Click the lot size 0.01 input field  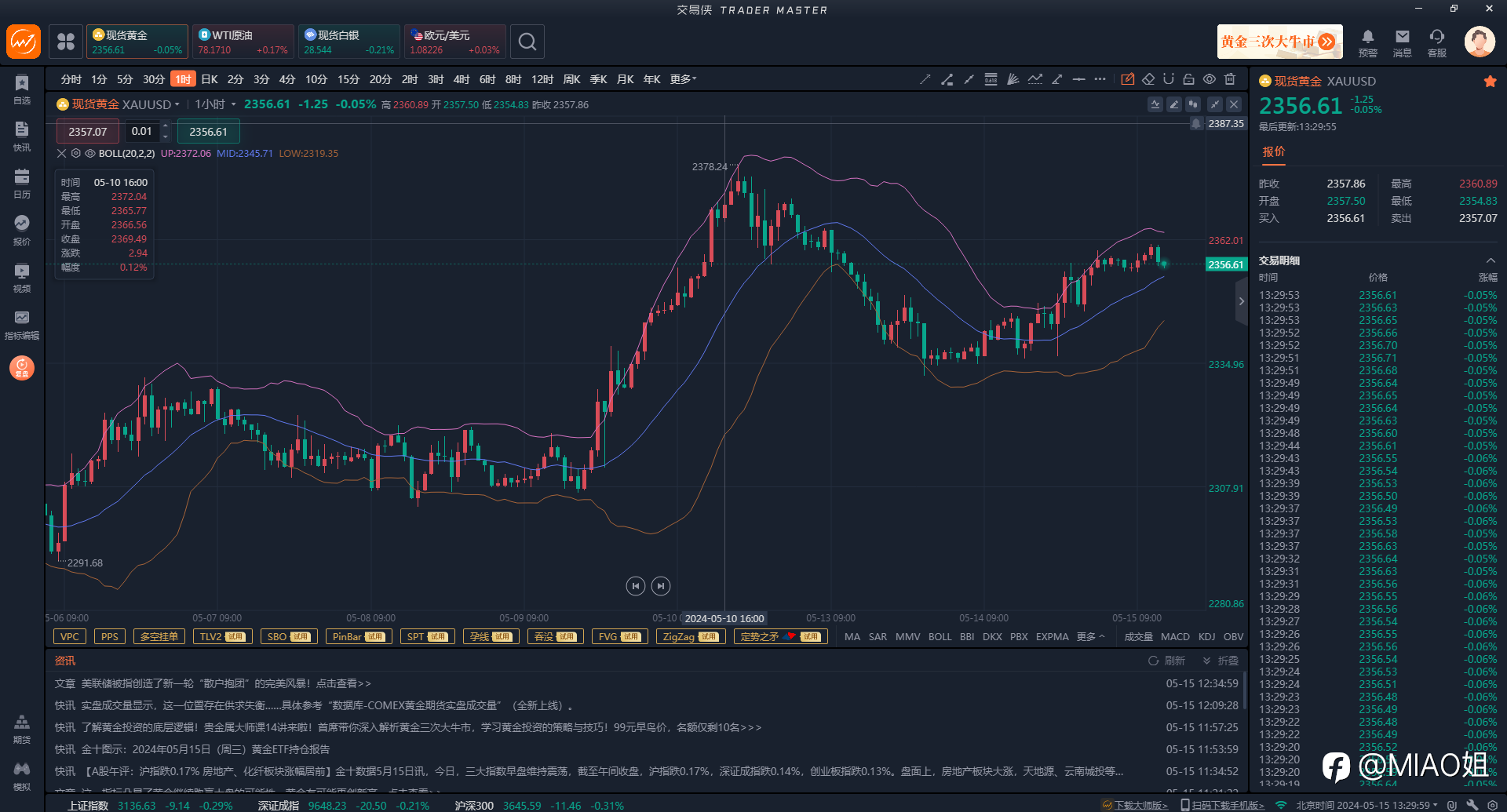pyautogui.click(x=142, y=132)
